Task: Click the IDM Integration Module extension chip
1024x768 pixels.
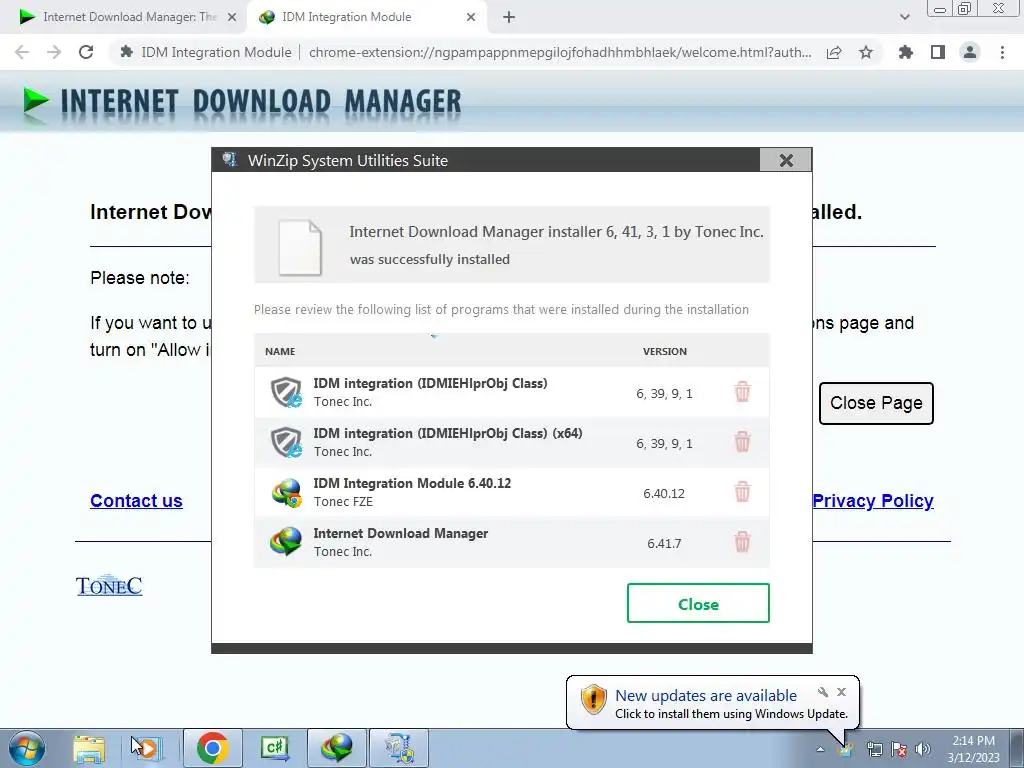Action: (205, 52)
